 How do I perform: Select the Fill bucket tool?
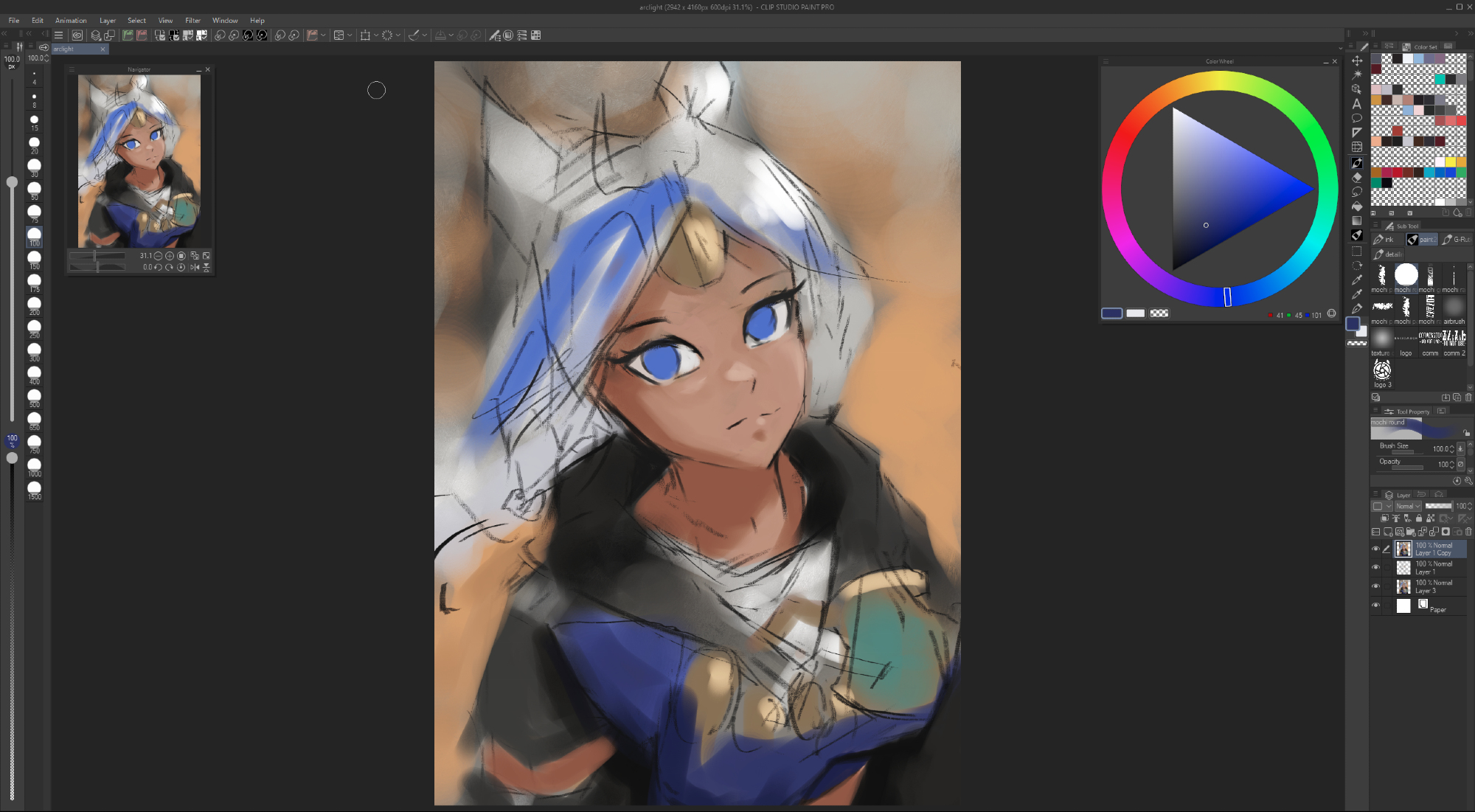pos(1356,207)
